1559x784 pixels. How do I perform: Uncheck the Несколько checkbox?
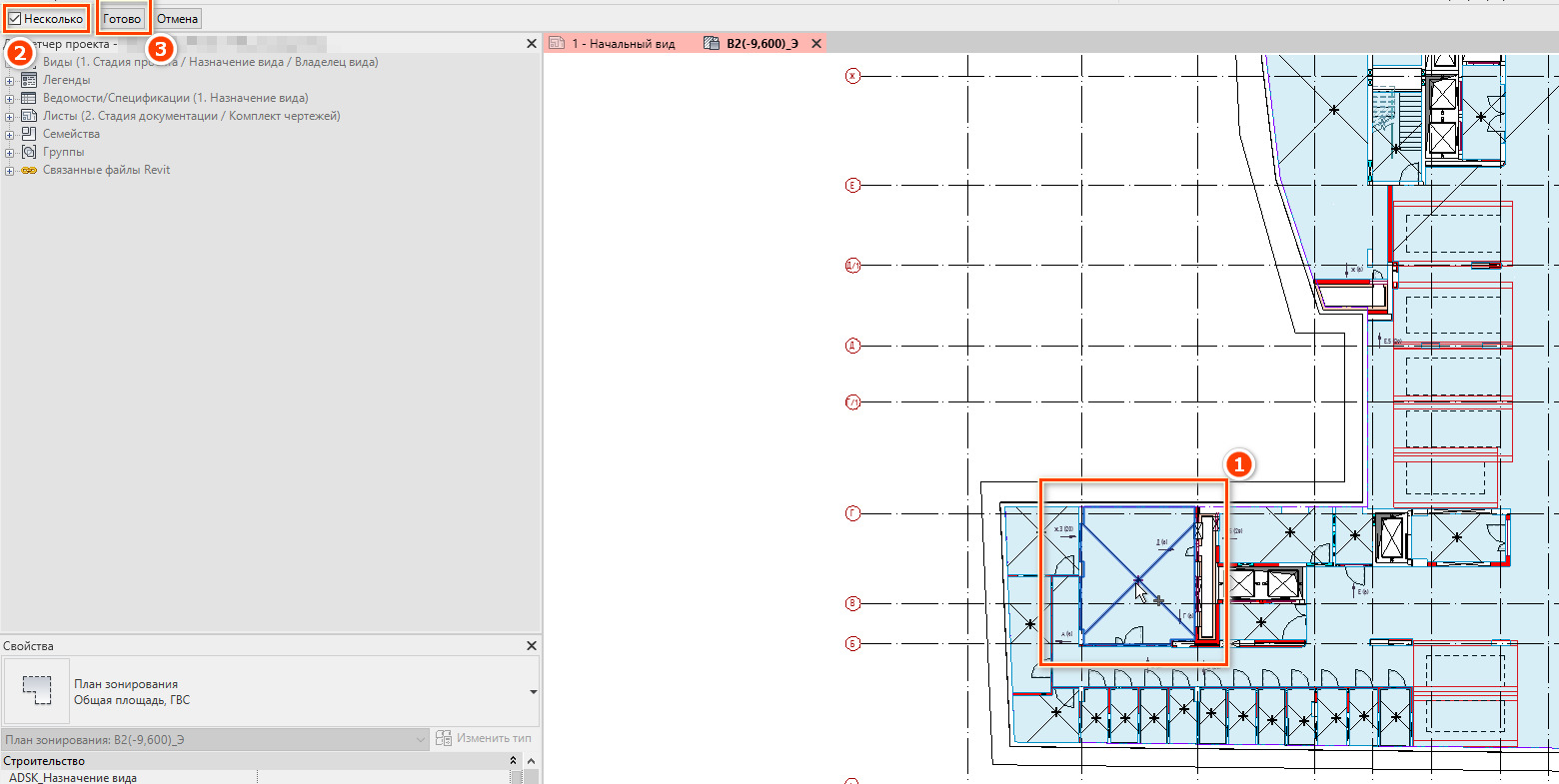(x=15, y=19)
